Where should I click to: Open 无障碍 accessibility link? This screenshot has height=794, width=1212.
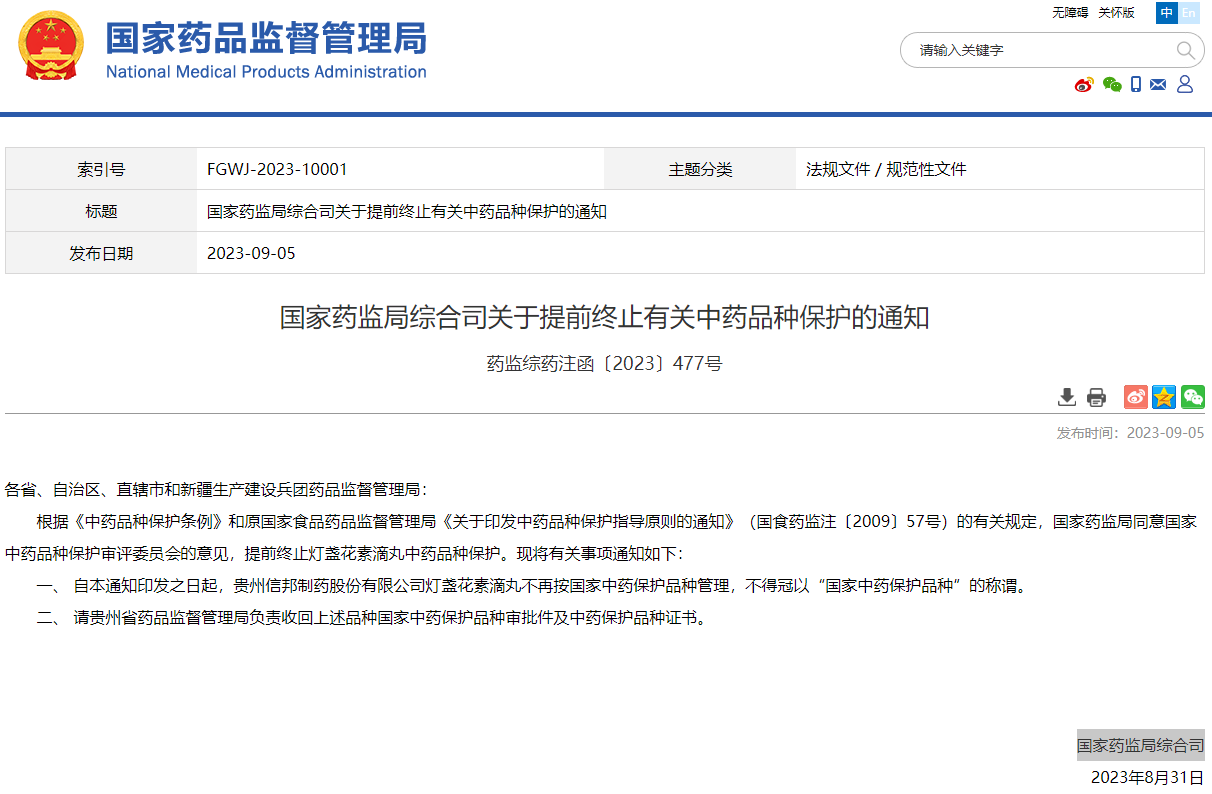(x=1069, y=13)
